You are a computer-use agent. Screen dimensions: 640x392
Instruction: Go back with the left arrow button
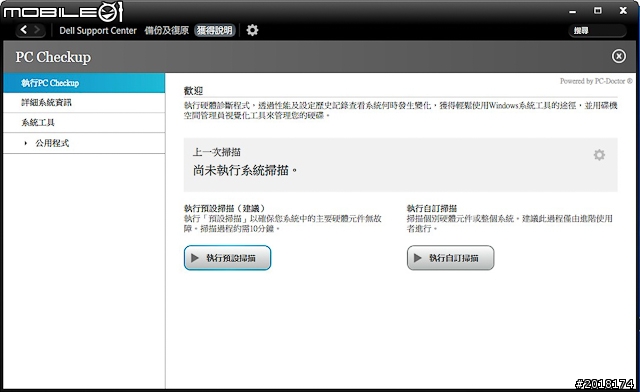[24, 30]
